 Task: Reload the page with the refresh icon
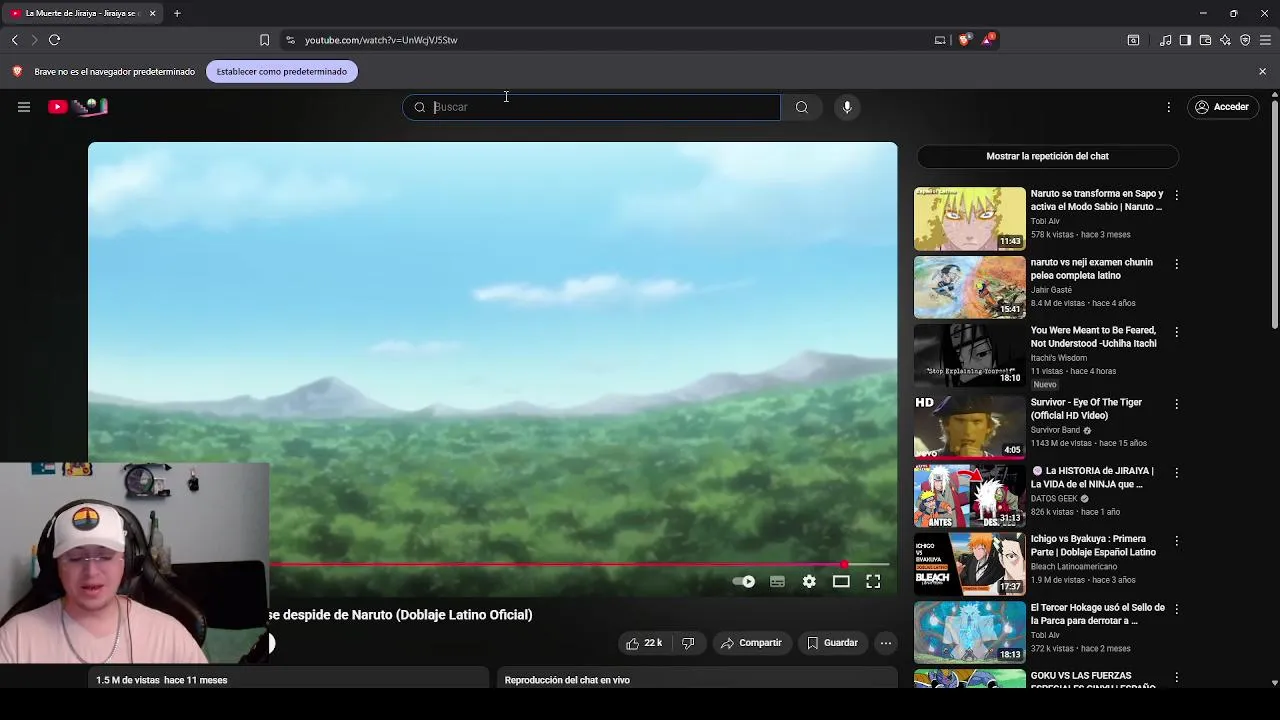(x=55, y=40)
